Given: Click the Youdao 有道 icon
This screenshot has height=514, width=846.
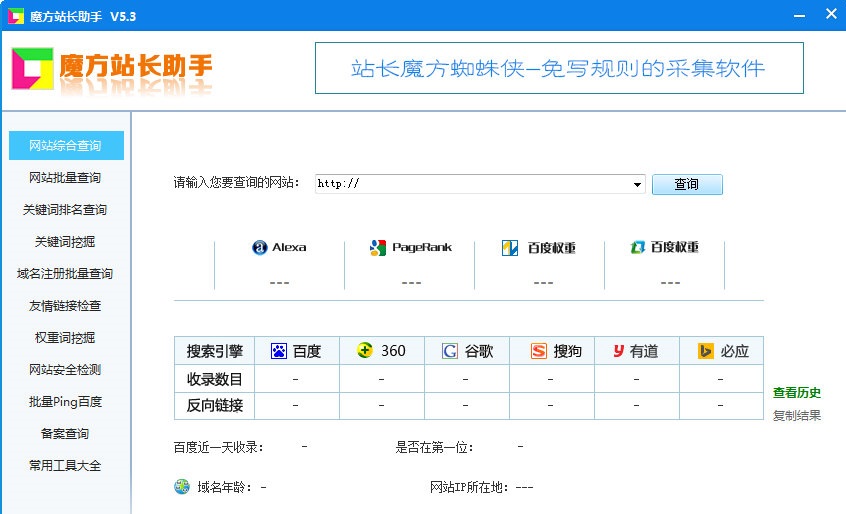Looking at the screenshot, I should [619, 351].
